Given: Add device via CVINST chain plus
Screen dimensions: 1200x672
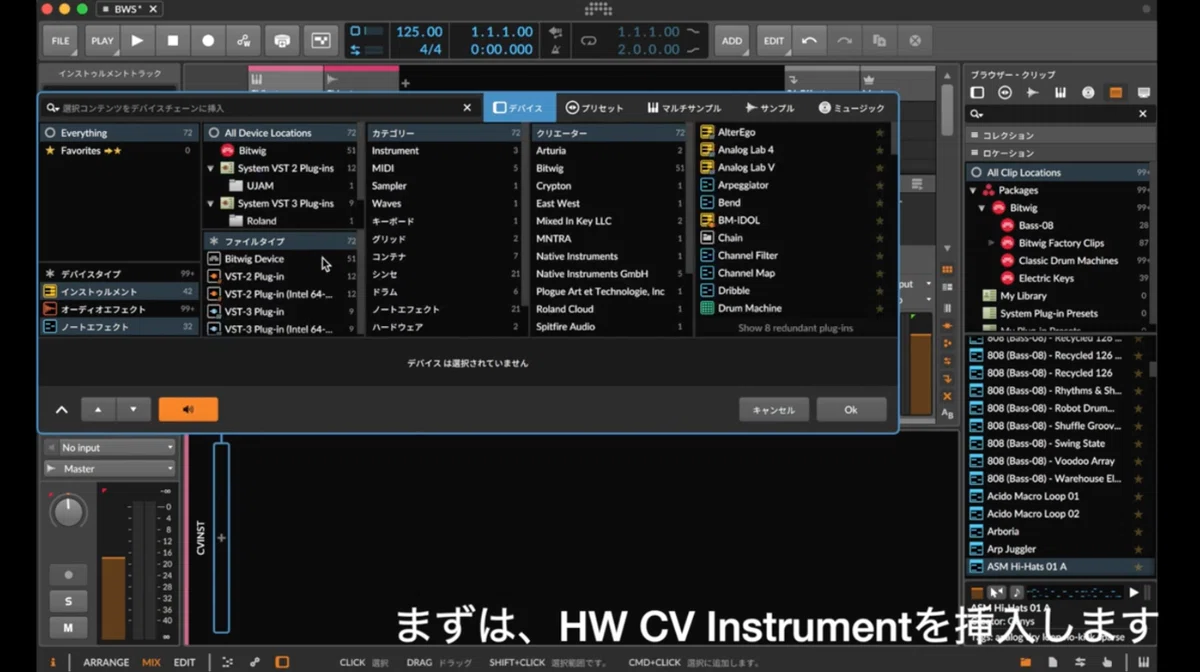Looking at the screenshot, I should coord(221,538).
